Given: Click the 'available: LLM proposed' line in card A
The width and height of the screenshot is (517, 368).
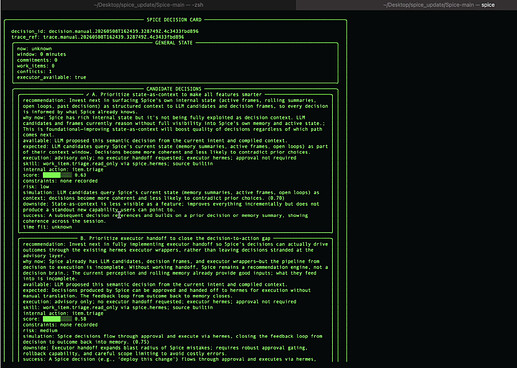Looking at the screenshot, I should (155, 141).
